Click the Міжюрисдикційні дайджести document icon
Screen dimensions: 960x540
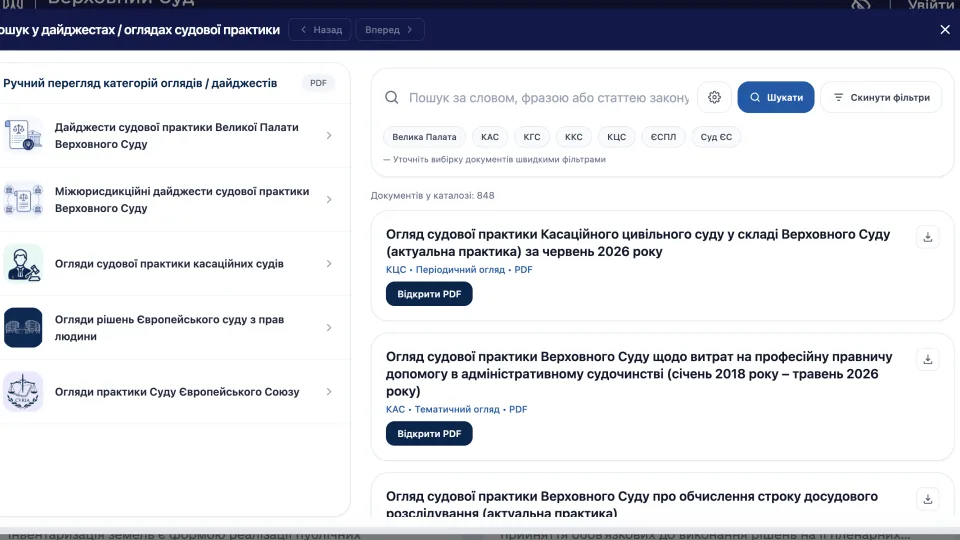coord(23,200)
